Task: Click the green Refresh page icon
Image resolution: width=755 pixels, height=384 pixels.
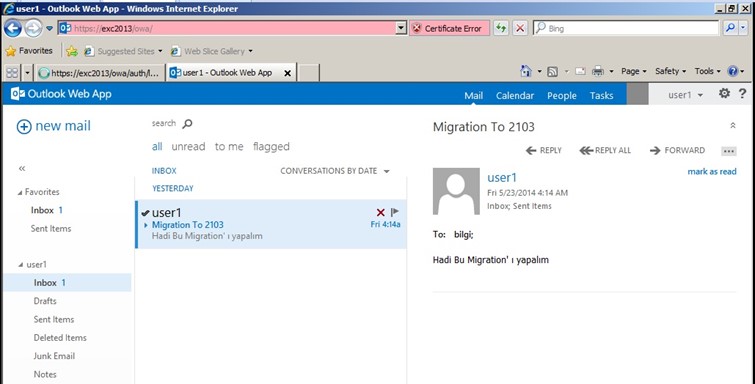Action: pyautogui.click(x=501, y=28)
